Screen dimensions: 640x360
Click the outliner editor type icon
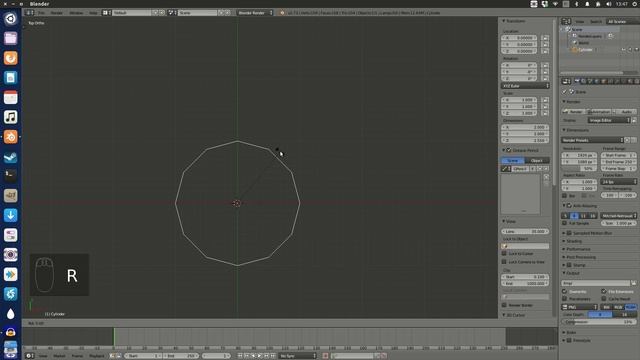(566, 21)
